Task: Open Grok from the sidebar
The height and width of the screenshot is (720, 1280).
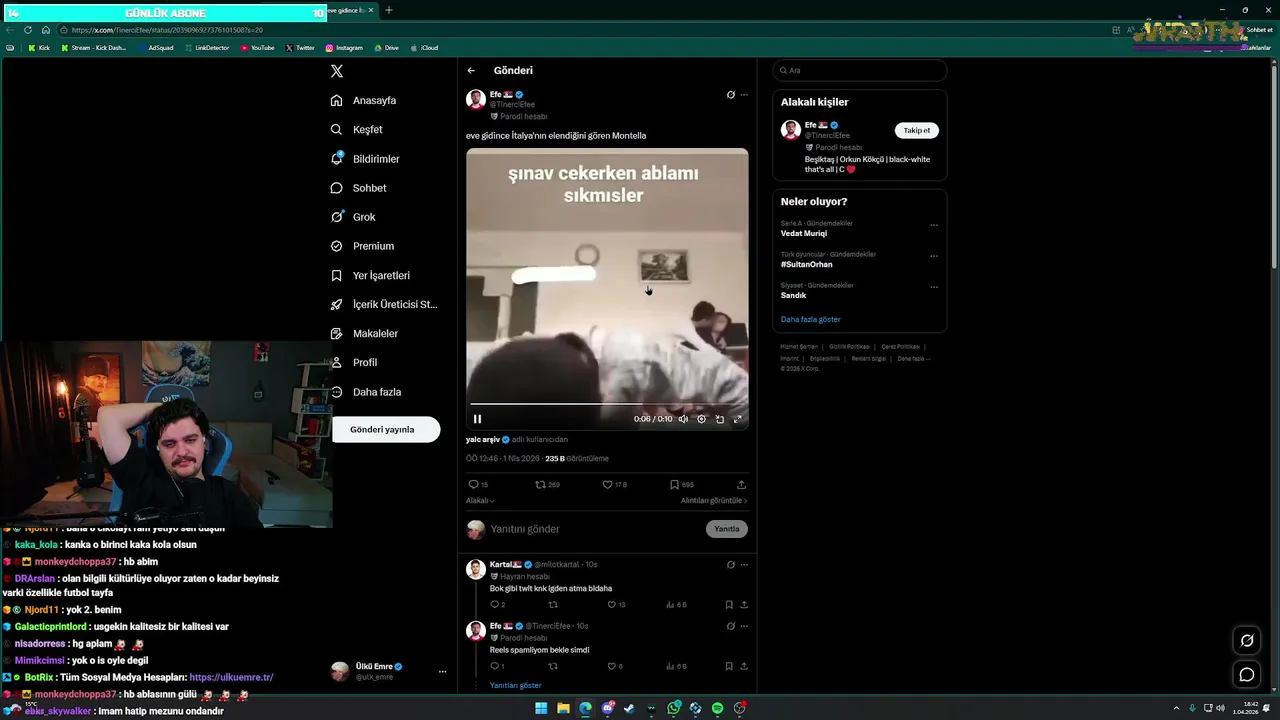Action: [353, 217]
